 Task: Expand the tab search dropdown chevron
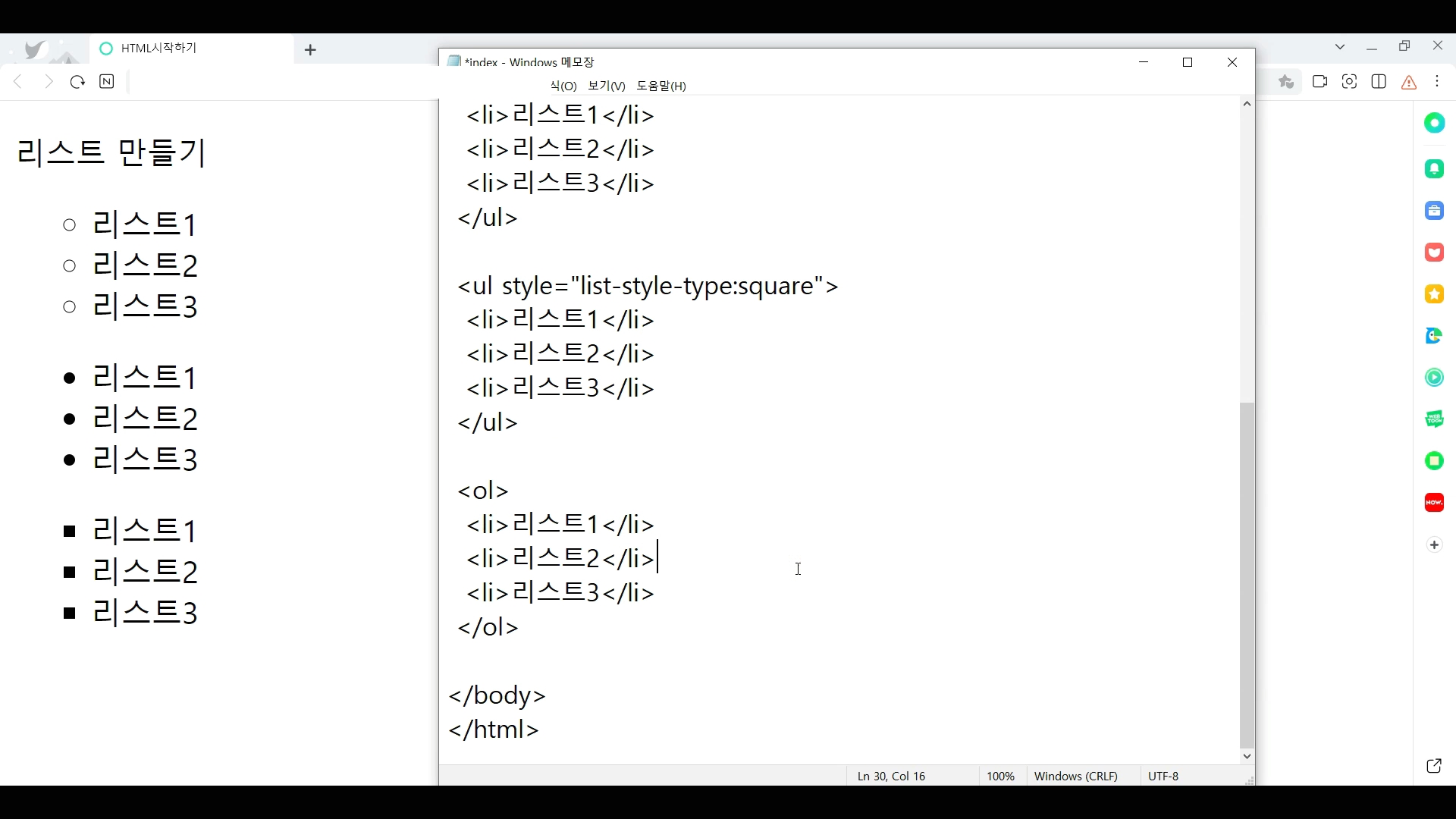tap(1340, 47)
